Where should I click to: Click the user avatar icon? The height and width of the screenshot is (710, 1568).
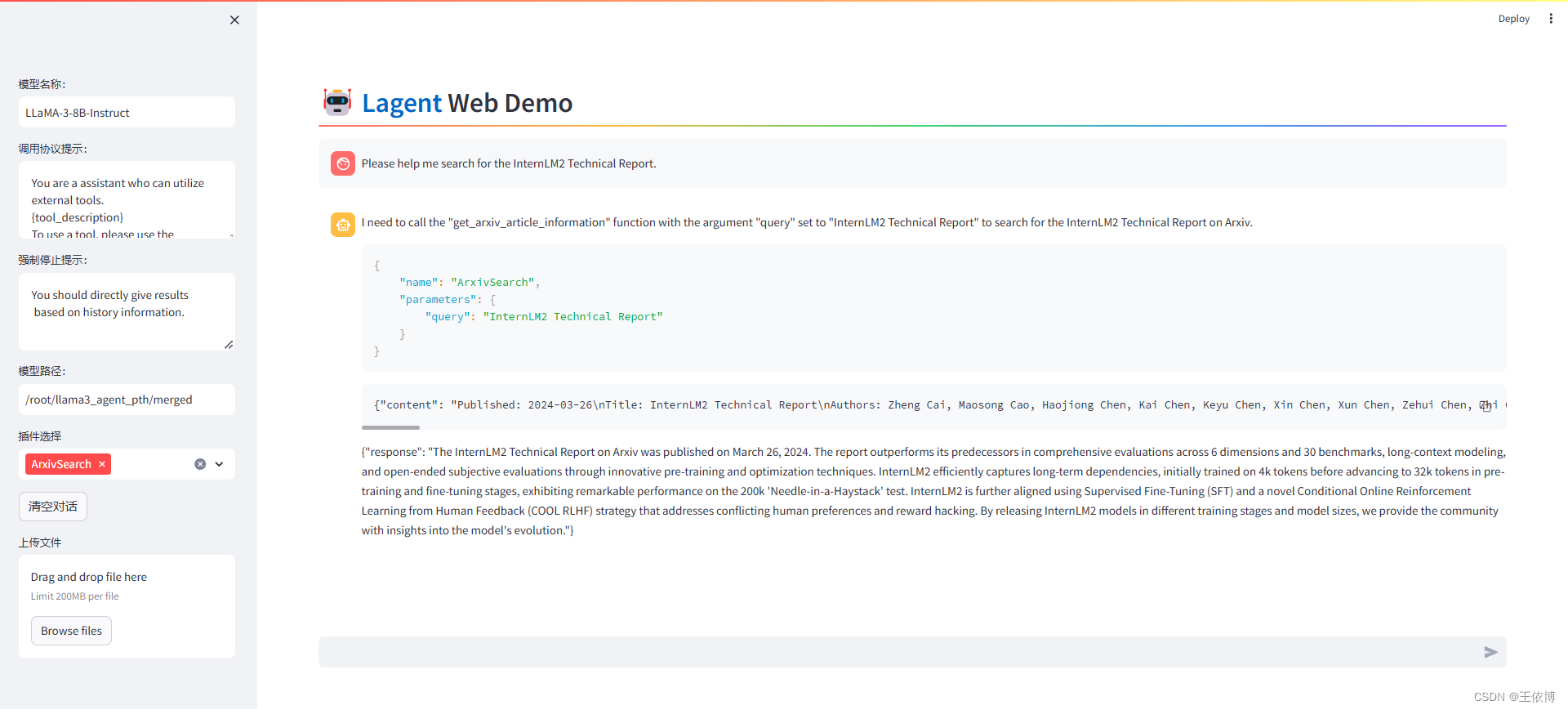coord(343,163)
